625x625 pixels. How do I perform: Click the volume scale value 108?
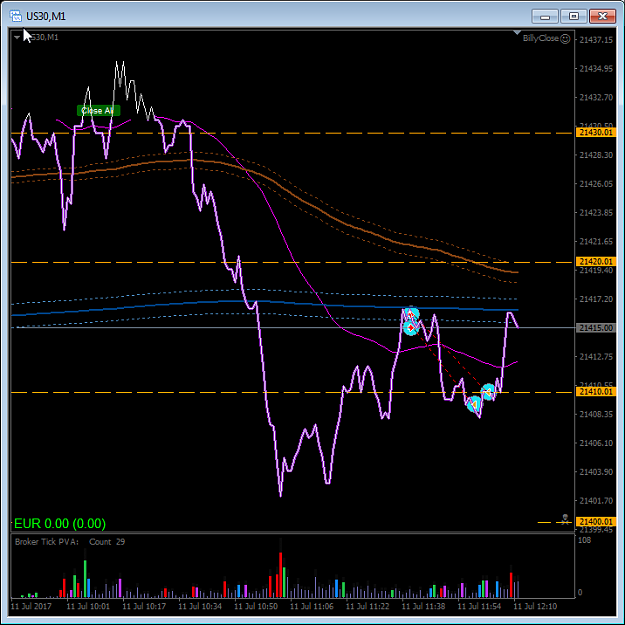(584, 540)
